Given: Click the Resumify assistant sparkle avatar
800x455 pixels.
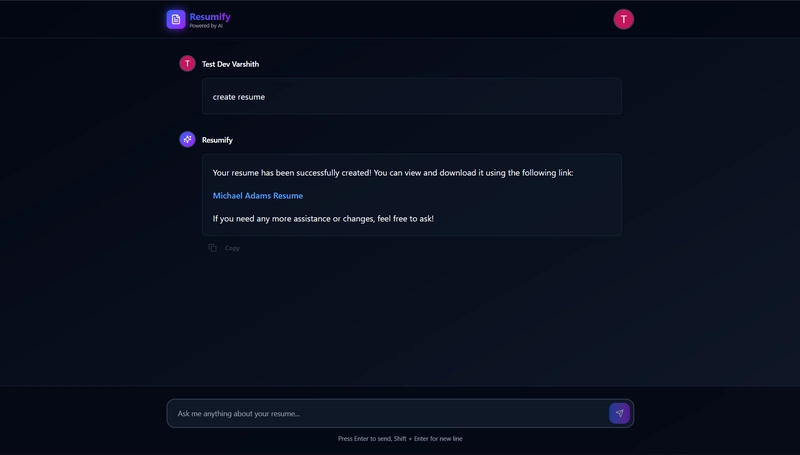Looking at the screenshot, I should pos(187,140).
